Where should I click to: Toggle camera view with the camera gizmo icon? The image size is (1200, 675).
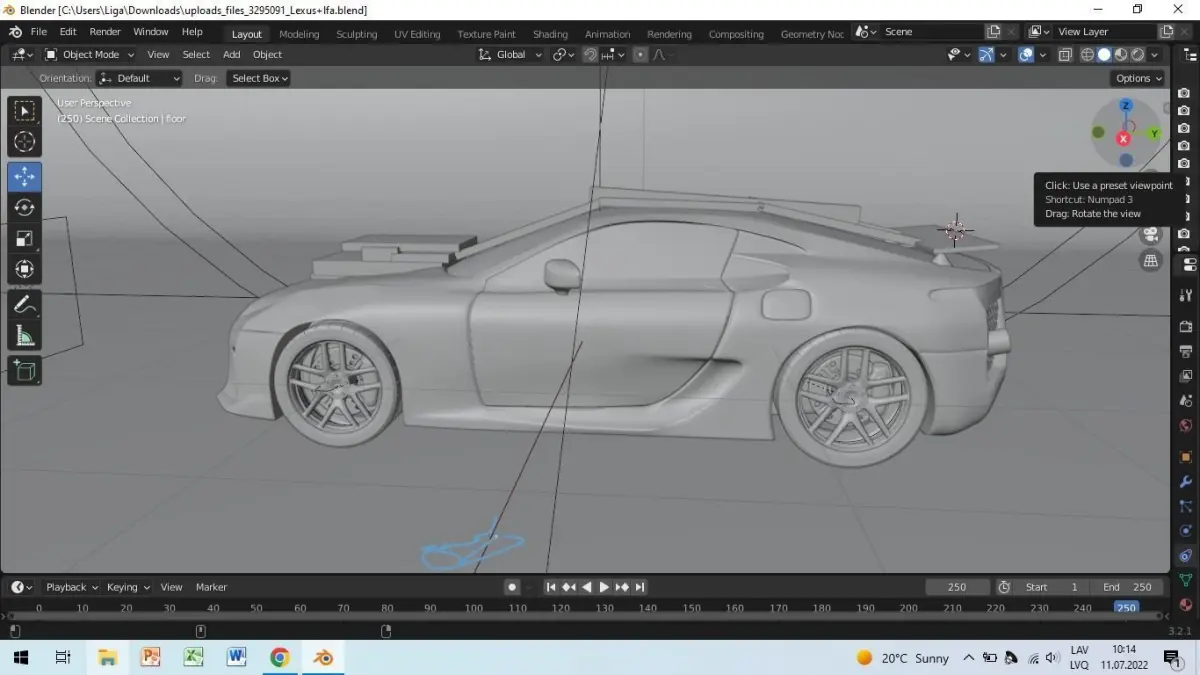point(1151,234)
